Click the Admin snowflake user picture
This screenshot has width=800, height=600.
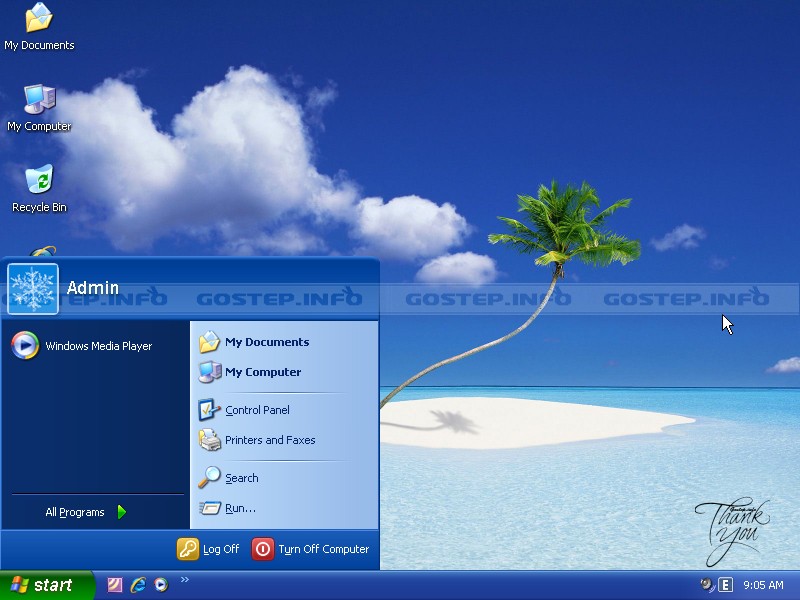coord(33,288)
